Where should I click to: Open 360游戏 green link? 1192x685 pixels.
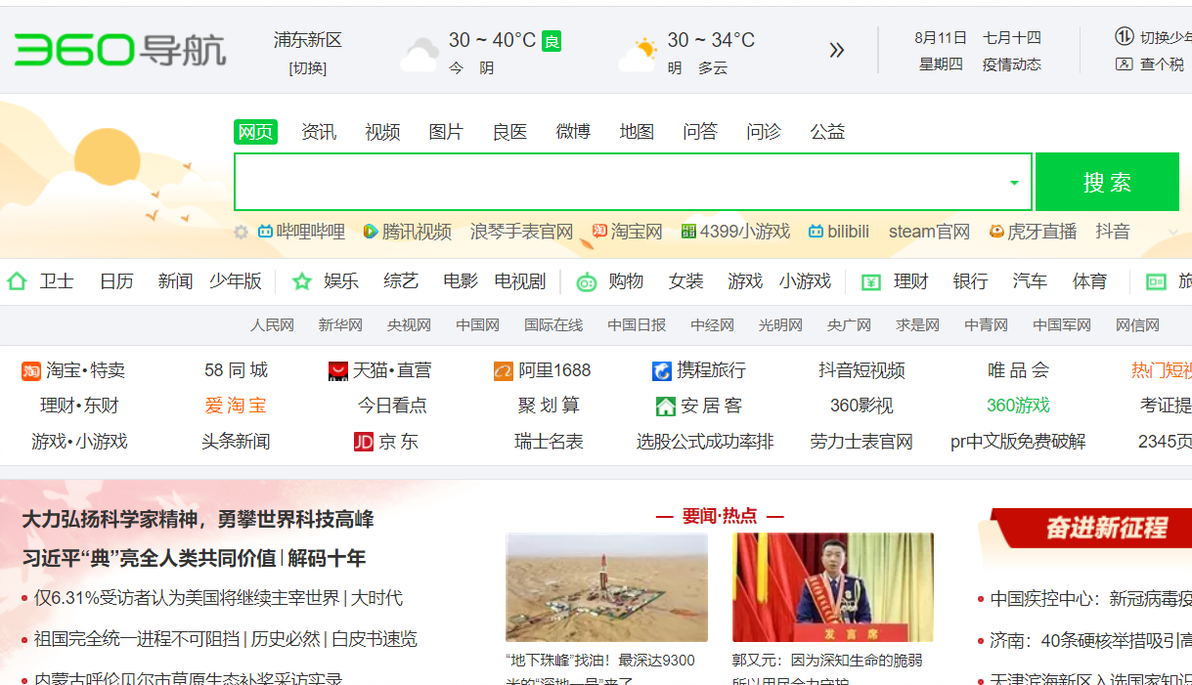(1018, 406)
